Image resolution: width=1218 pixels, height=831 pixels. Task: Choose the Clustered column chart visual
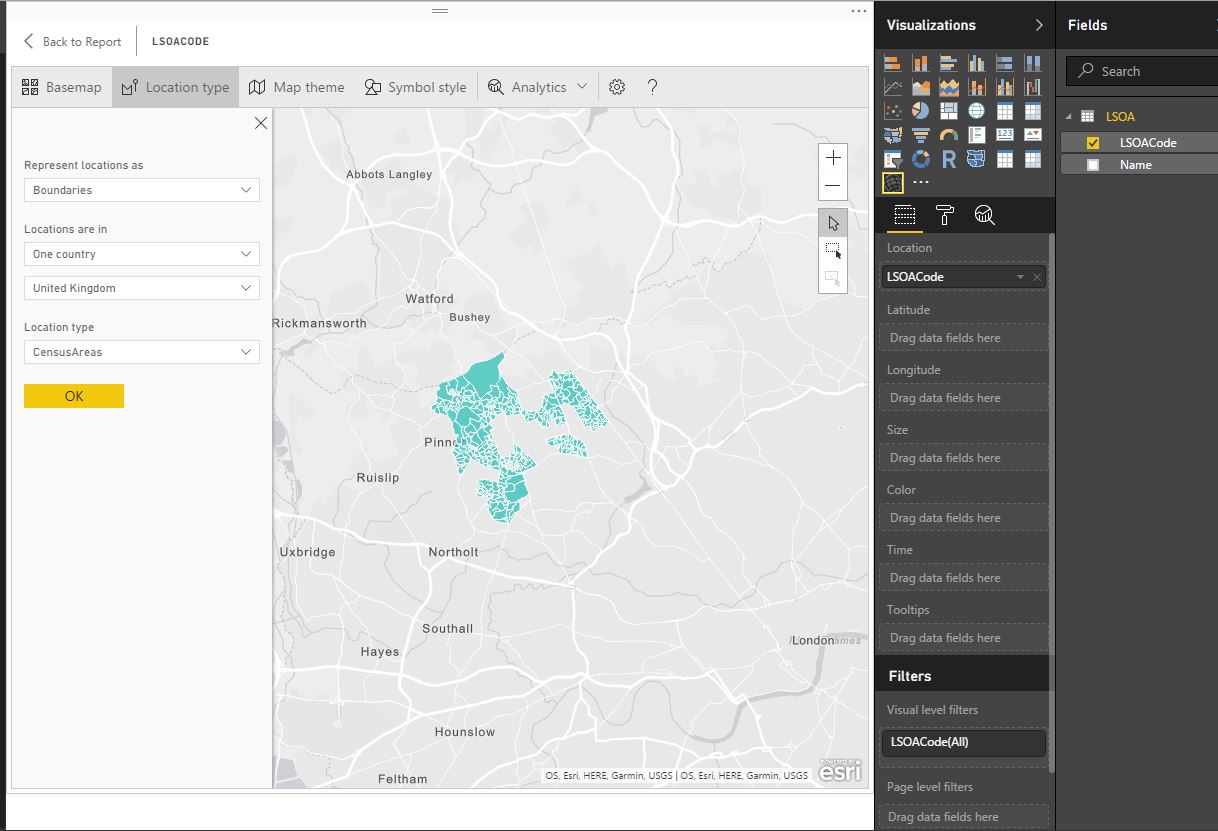click(977, 63)
